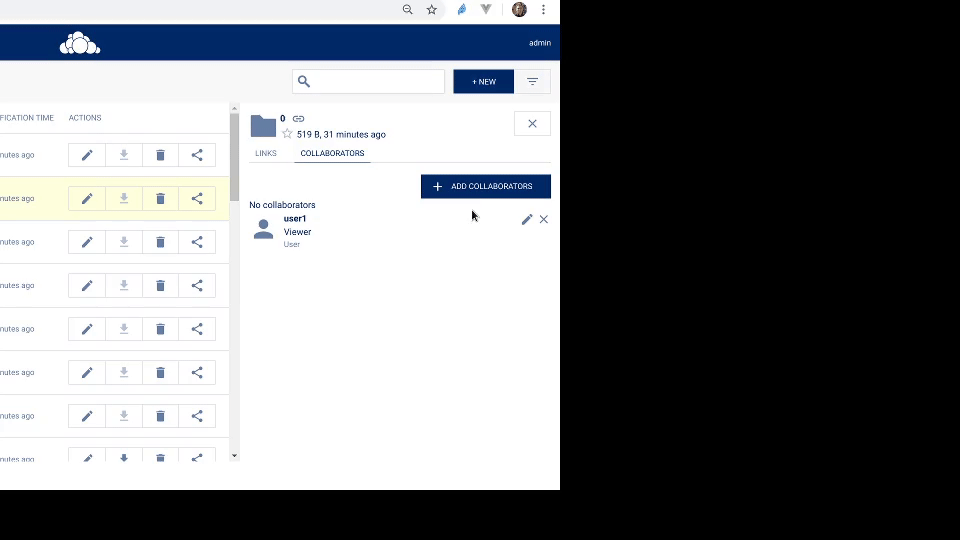Mark folder 0 as favorite with the star
The height and width of the screenshot is (540, 960).
(x=287, y=133)
